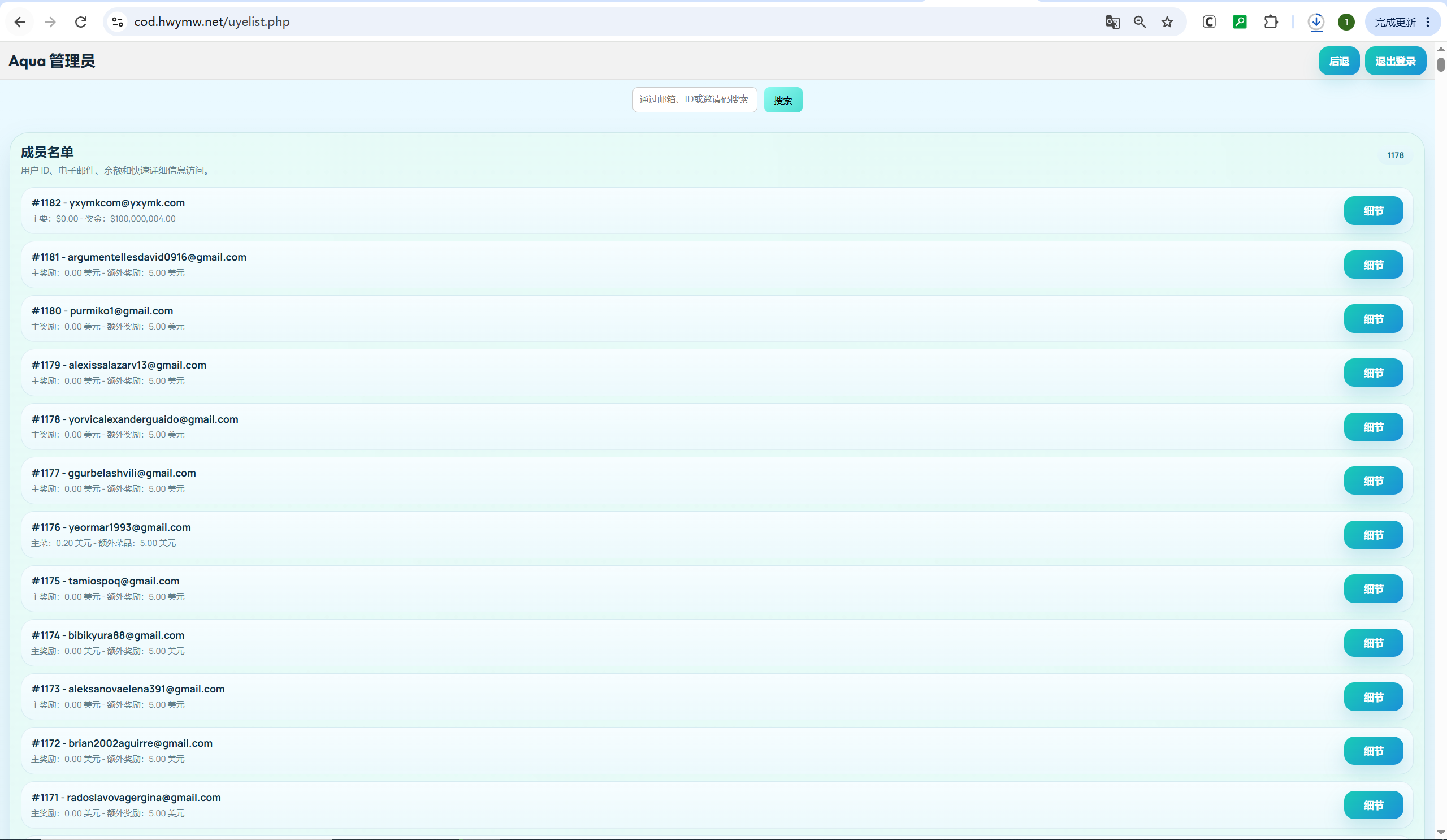Click the address bar URL
The height and width of the screenshot is (840, 1447).
212,22
